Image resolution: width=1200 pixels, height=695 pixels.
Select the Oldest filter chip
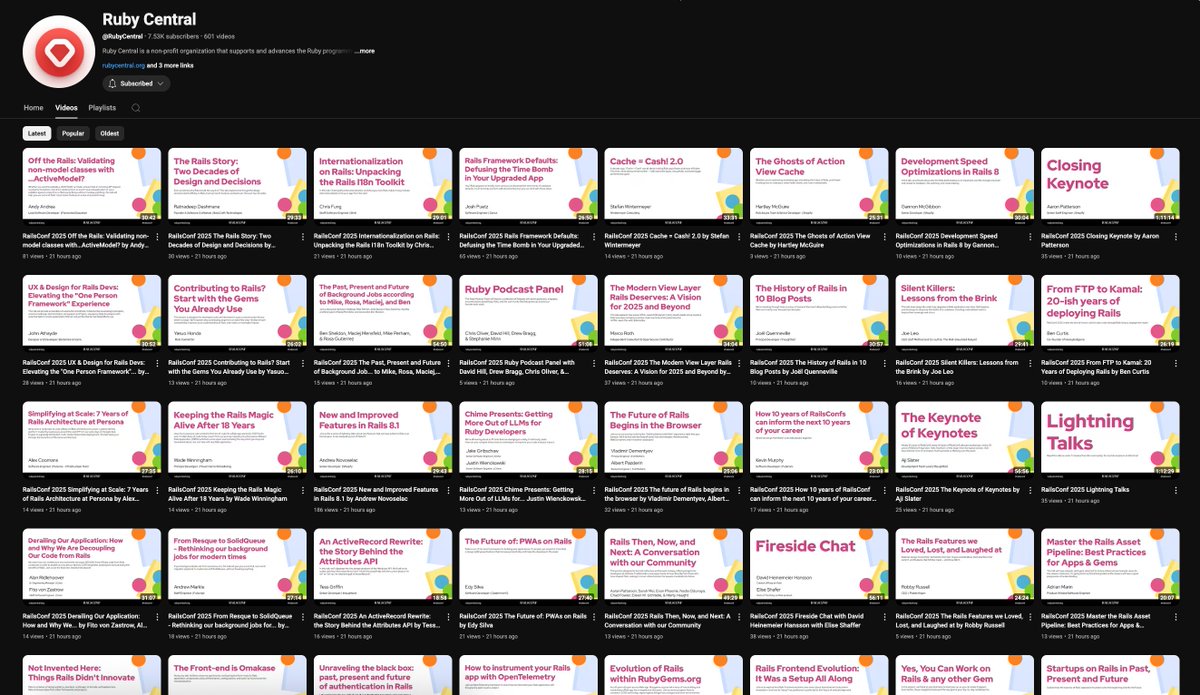tap(109, 133)
